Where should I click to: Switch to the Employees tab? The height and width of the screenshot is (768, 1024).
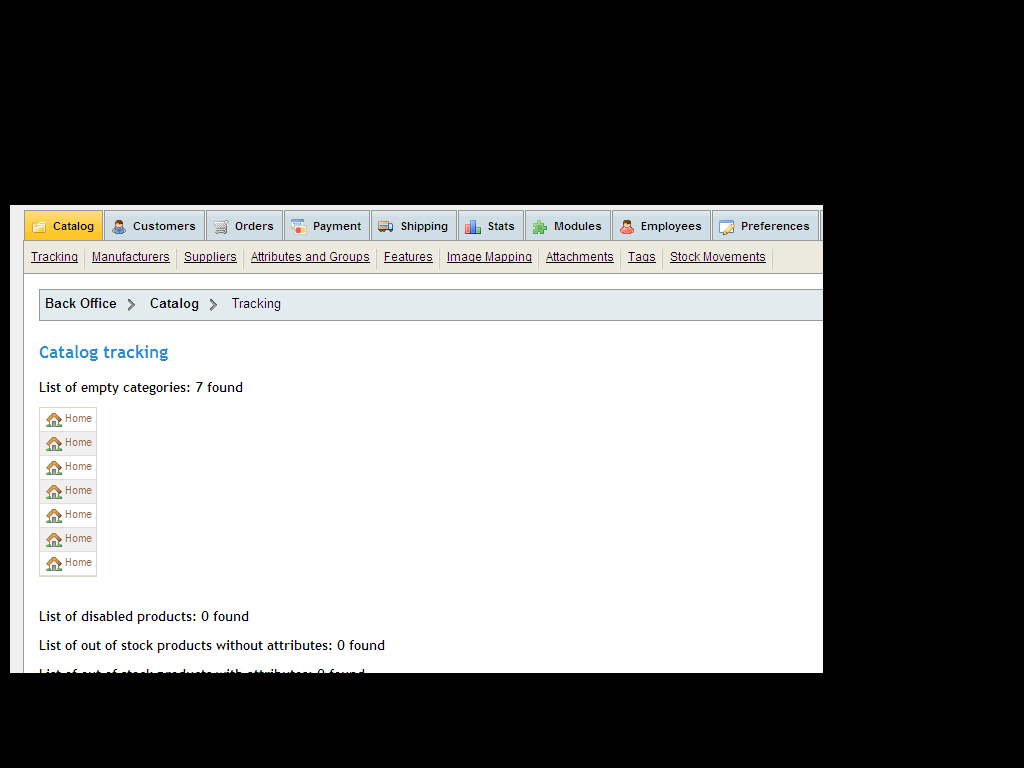pos(662,226)
